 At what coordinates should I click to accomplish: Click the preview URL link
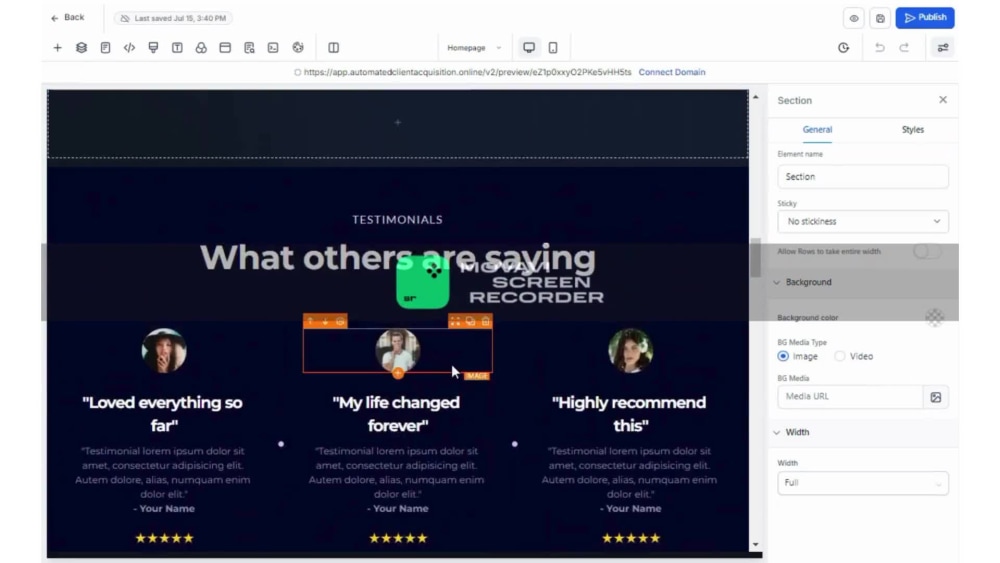(467, 72)
